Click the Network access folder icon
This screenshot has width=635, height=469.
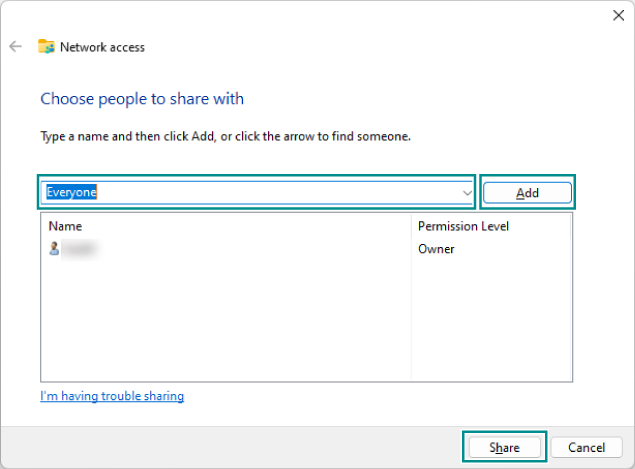point(46,47)
